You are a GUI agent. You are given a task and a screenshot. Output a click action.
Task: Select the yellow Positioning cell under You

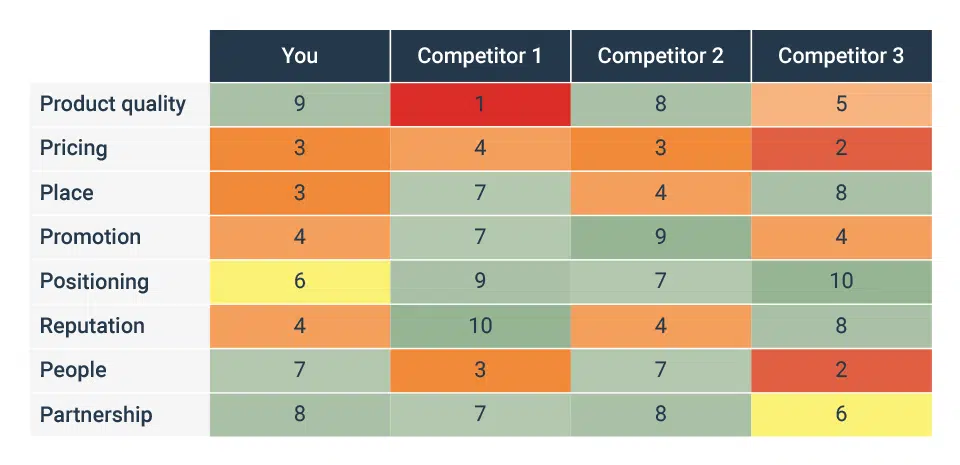pos(299,281)
